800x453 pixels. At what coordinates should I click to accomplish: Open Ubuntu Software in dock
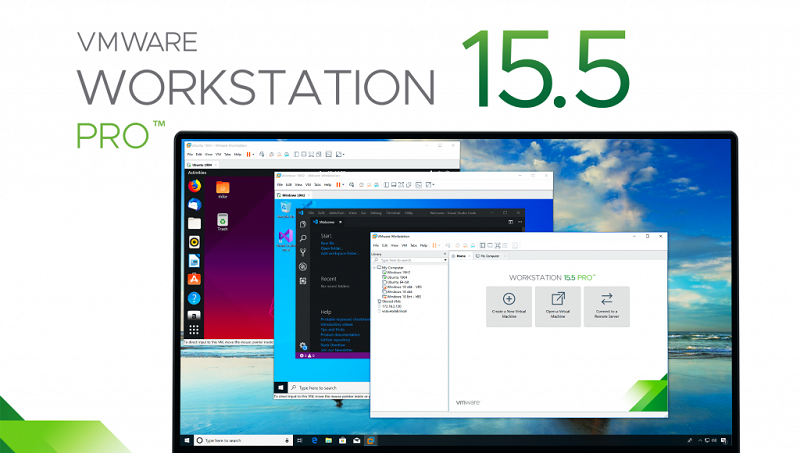[x=194, y=279]
